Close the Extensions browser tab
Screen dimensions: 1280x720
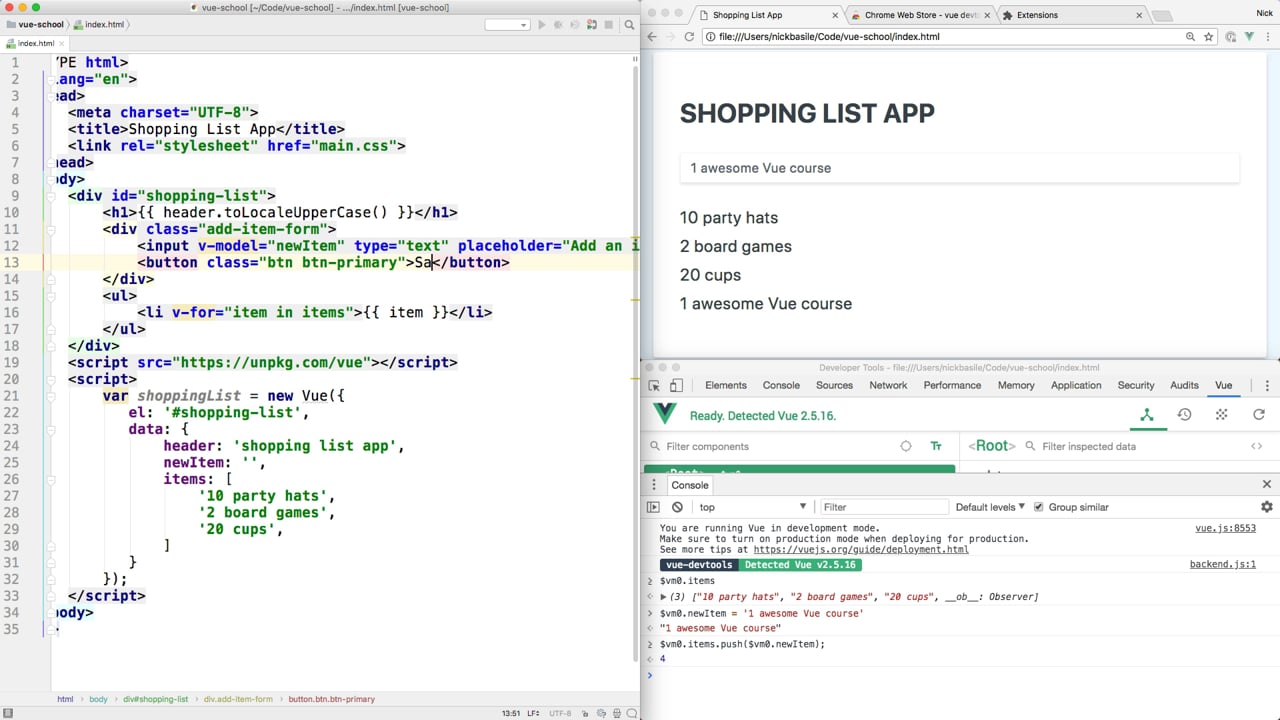1139,15
